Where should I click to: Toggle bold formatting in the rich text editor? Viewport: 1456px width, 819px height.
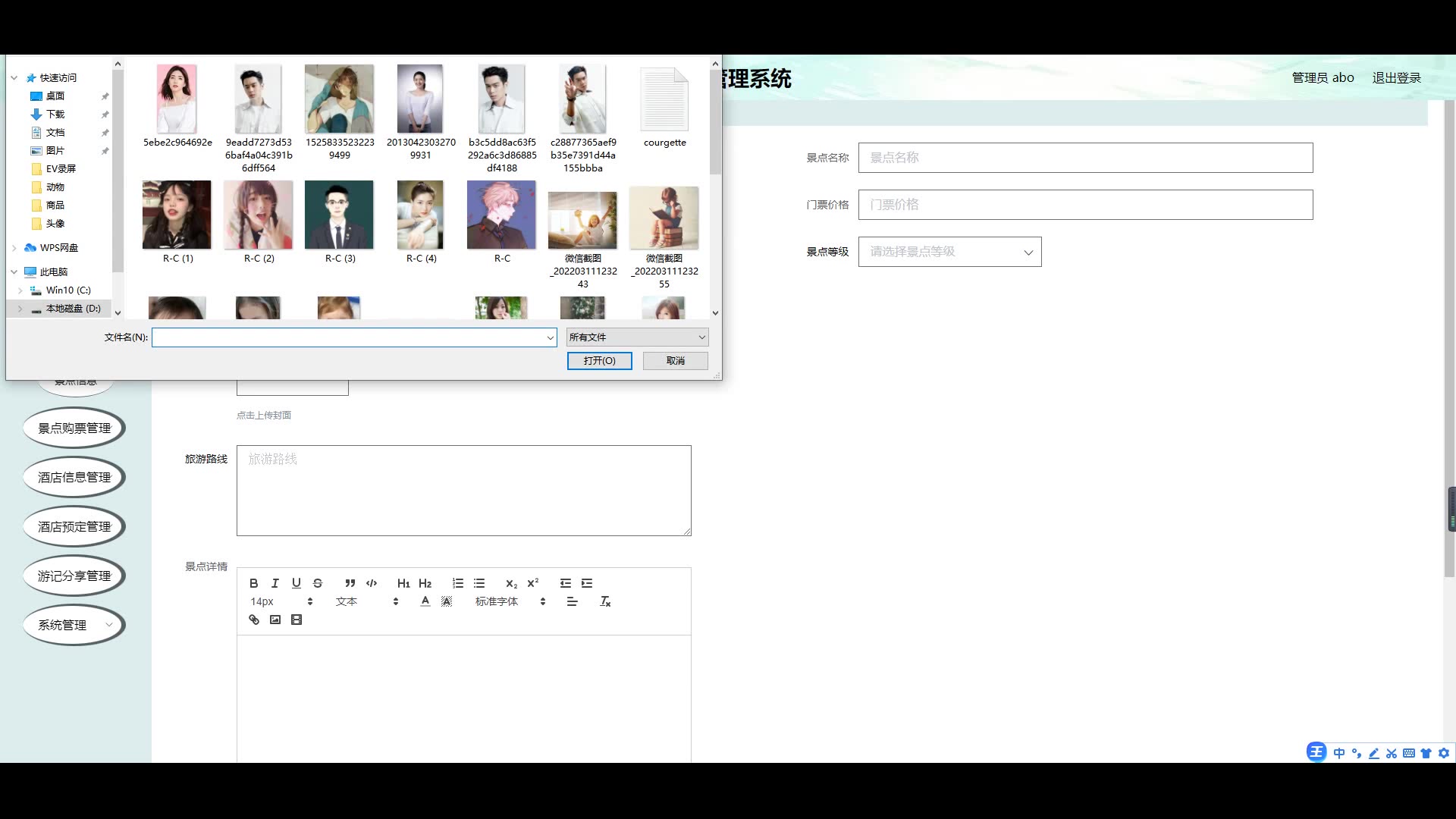(x=254, y=583)
